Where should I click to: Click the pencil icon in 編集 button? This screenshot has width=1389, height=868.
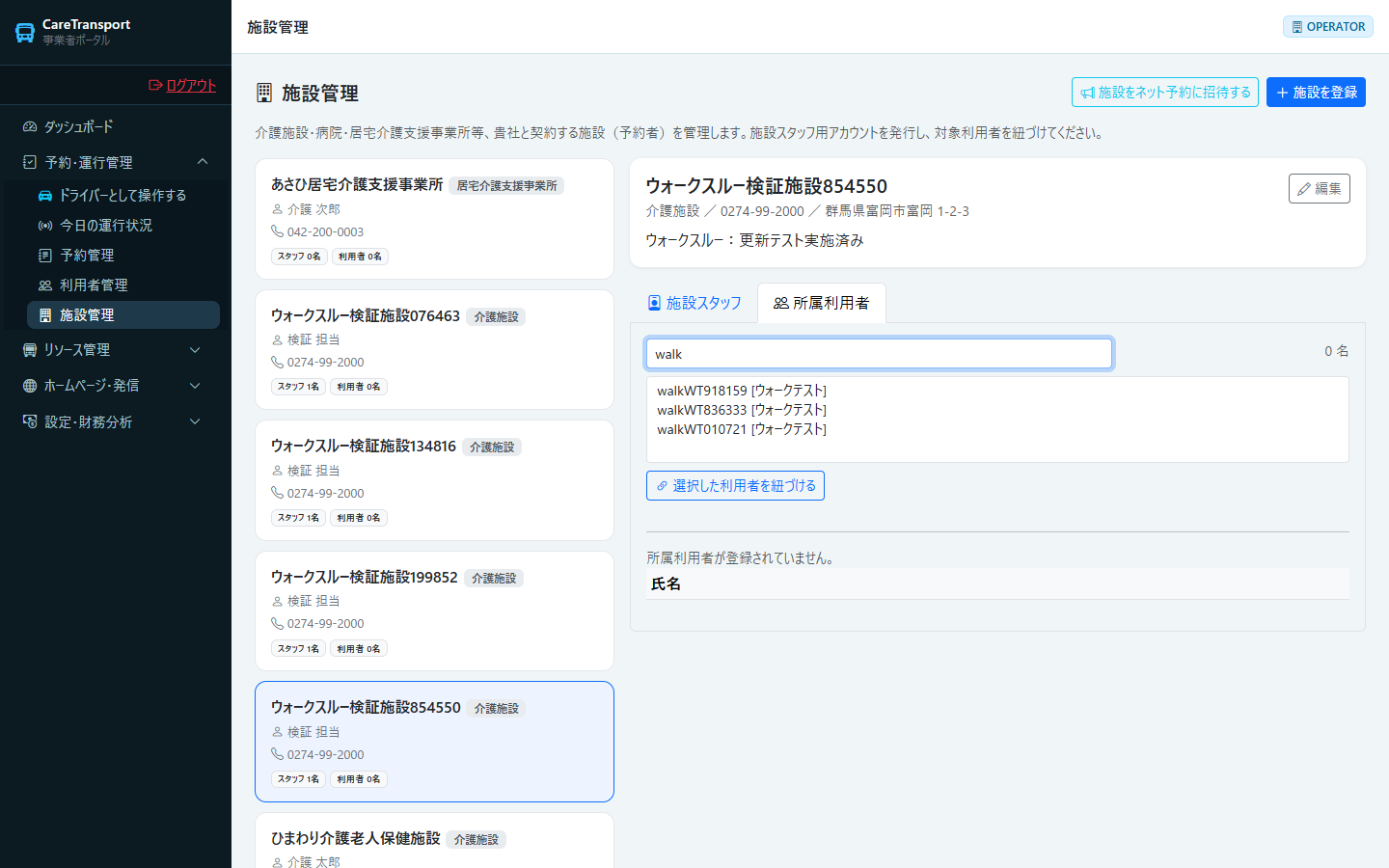(1304, 189)
